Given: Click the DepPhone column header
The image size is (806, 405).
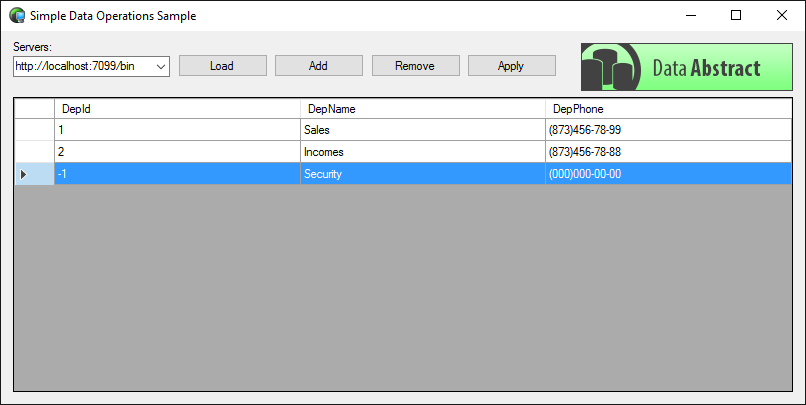Looking at the screenshot, I should click(x=668, y=108).
